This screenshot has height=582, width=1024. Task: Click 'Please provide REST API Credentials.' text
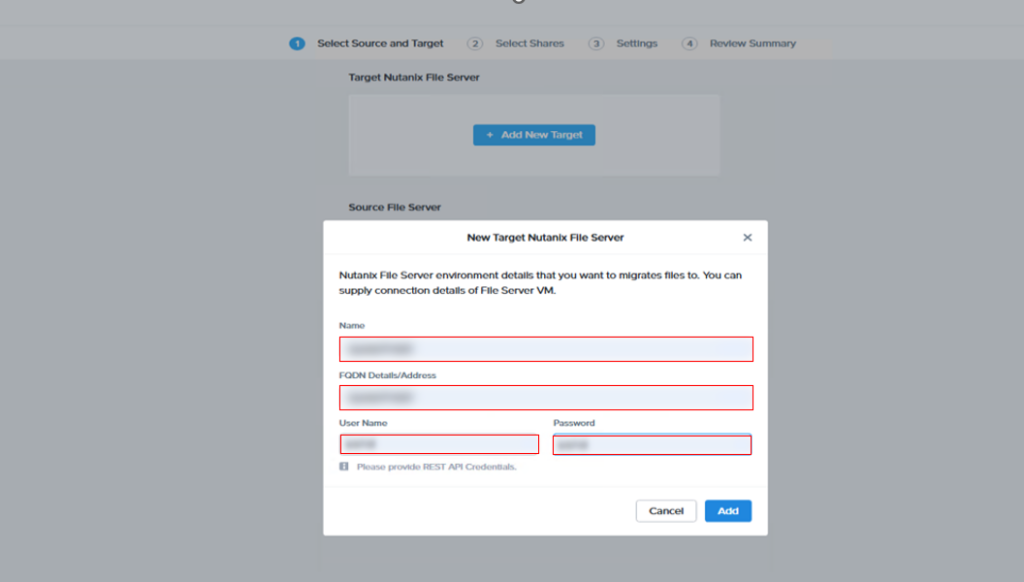(x=436, y=467)
